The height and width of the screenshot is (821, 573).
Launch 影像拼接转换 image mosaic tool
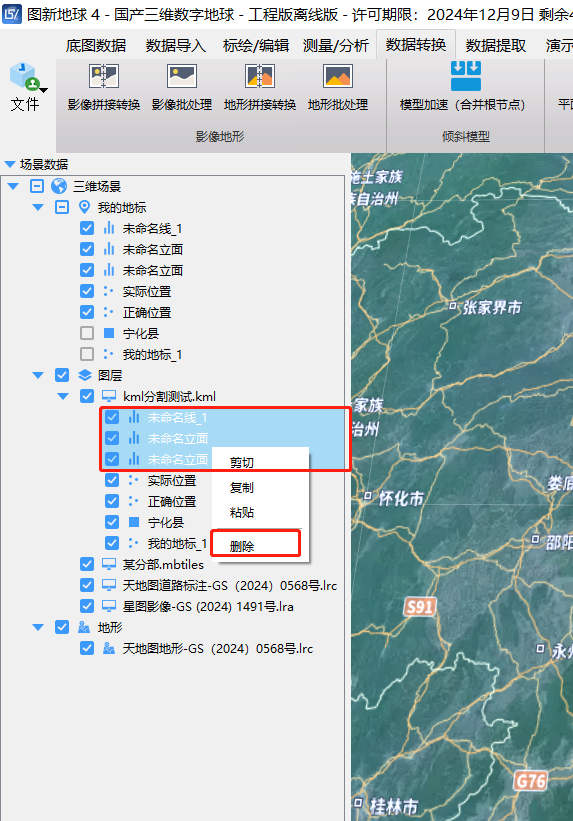[x=104, y=76]
